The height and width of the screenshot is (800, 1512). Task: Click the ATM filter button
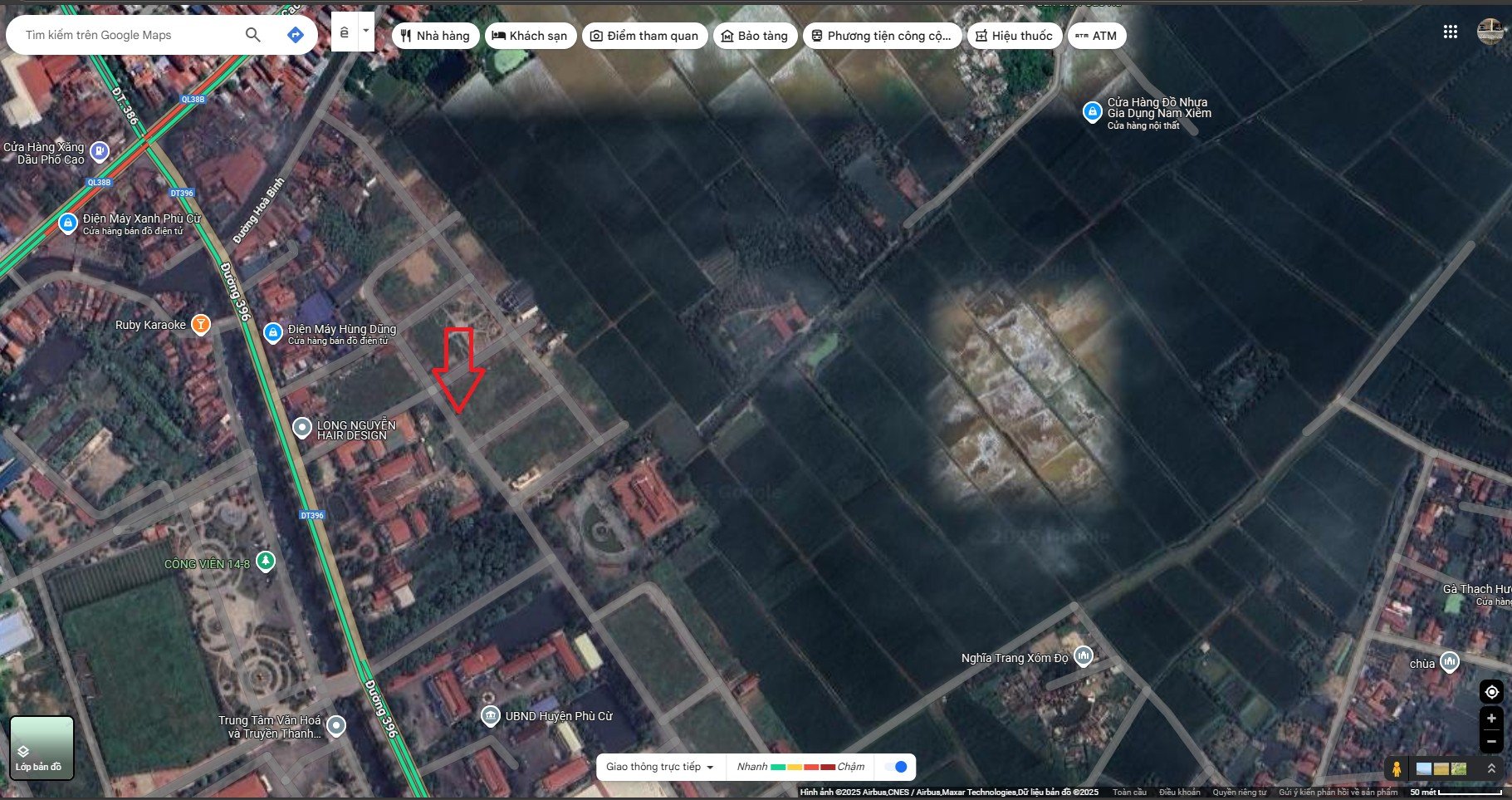pyautogui.click(x=1096, y=36)
